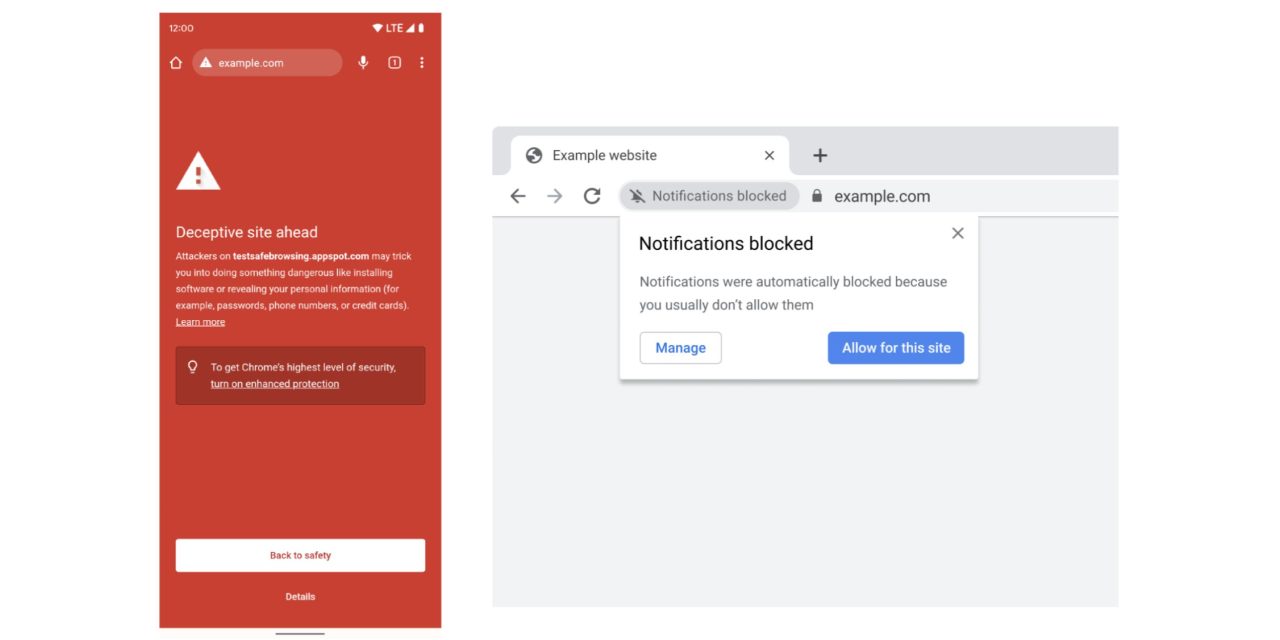Click turn on enhanced protection link

pyautogui.click(x=275, y=384)
